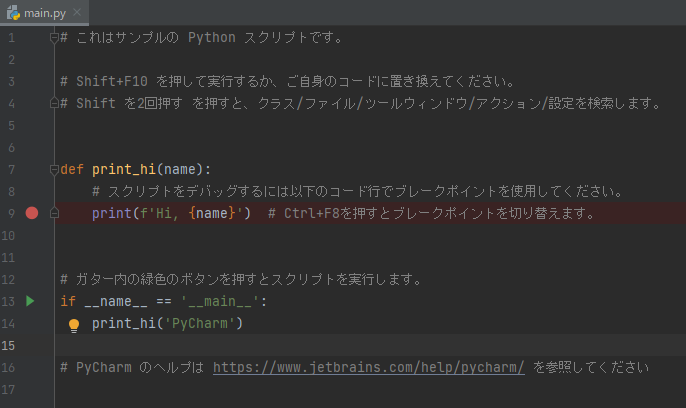
Task: Click the Ctrl+F8 comment on line 9
Action: tap(431, 213)
